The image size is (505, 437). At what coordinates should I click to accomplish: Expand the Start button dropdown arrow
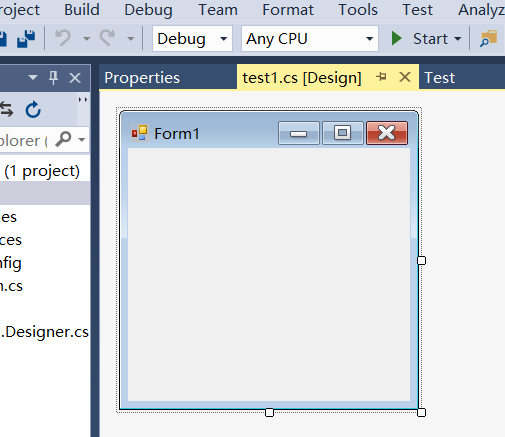coord(458,39)
